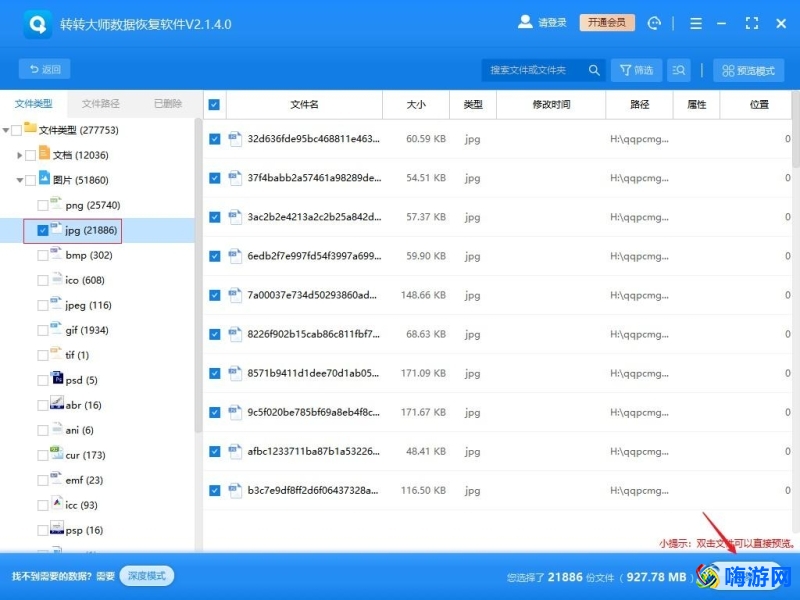Click the 请登录 login link

(552, 22)
